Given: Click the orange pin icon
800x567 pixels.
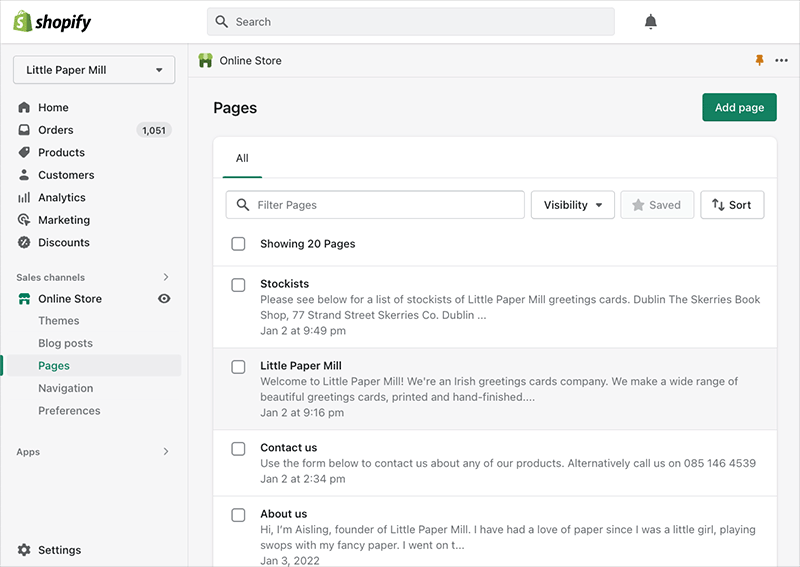Looking at the screenshot, I should click(760, 60).
